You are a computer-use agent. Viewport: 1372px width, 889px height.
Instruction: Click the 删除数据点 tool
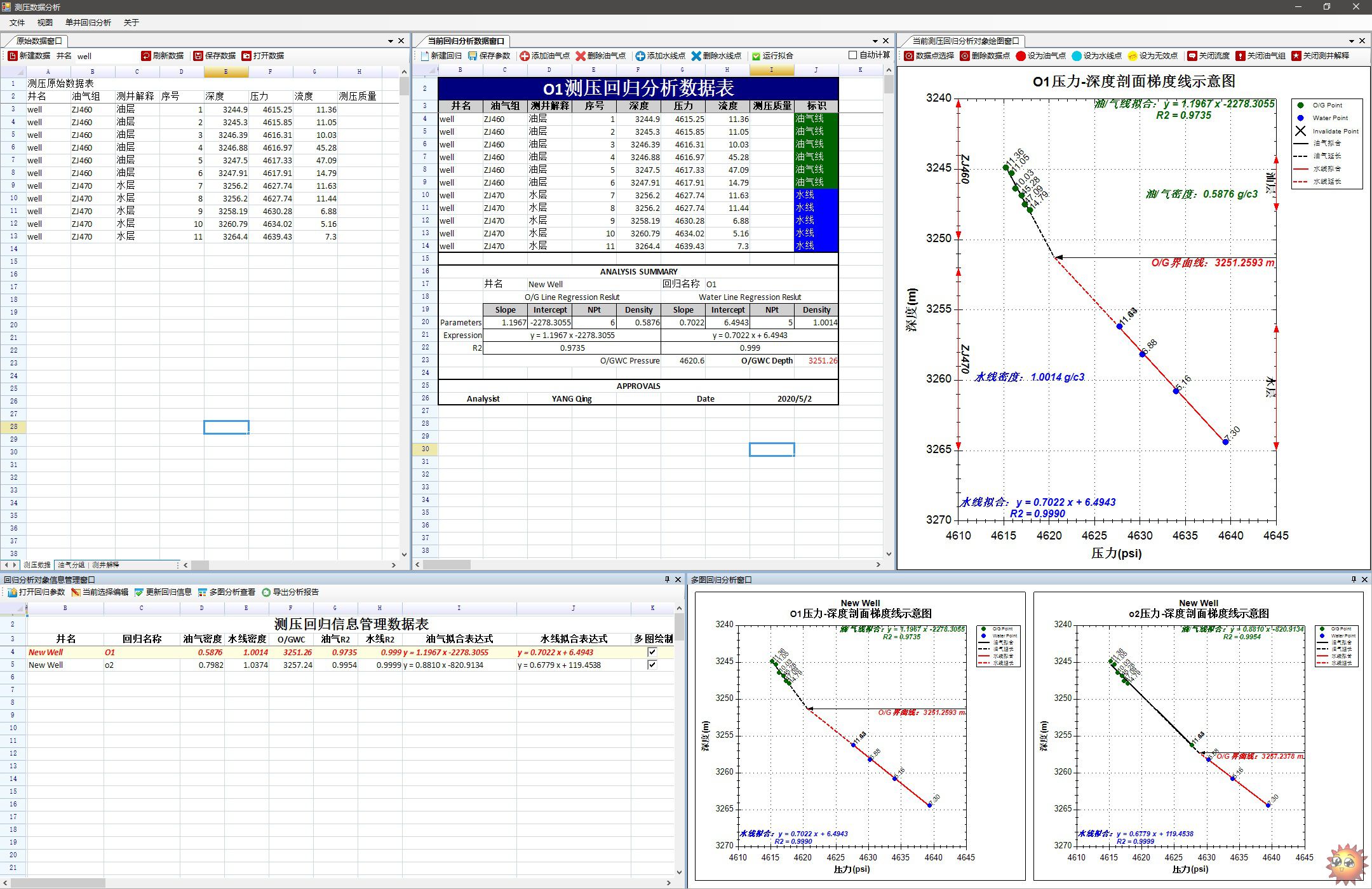click(x=985, y=56)
